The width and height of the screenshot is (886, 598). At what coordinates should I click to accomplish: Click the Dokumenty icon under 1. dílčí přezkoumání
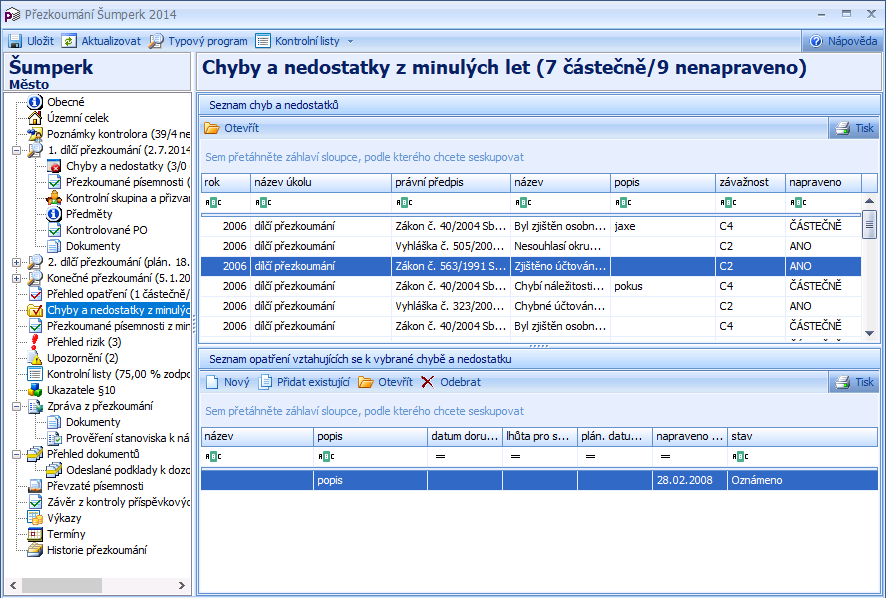tap(54, 246)
